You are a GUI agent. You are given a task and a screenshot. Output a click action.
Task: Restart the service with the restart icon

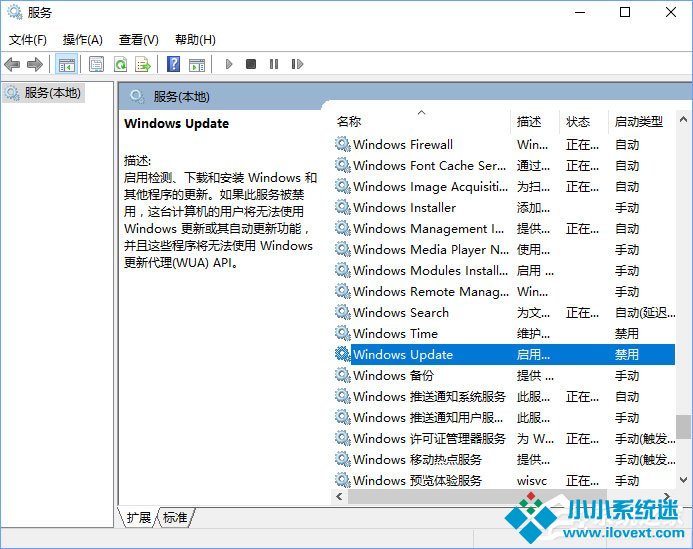297,65
